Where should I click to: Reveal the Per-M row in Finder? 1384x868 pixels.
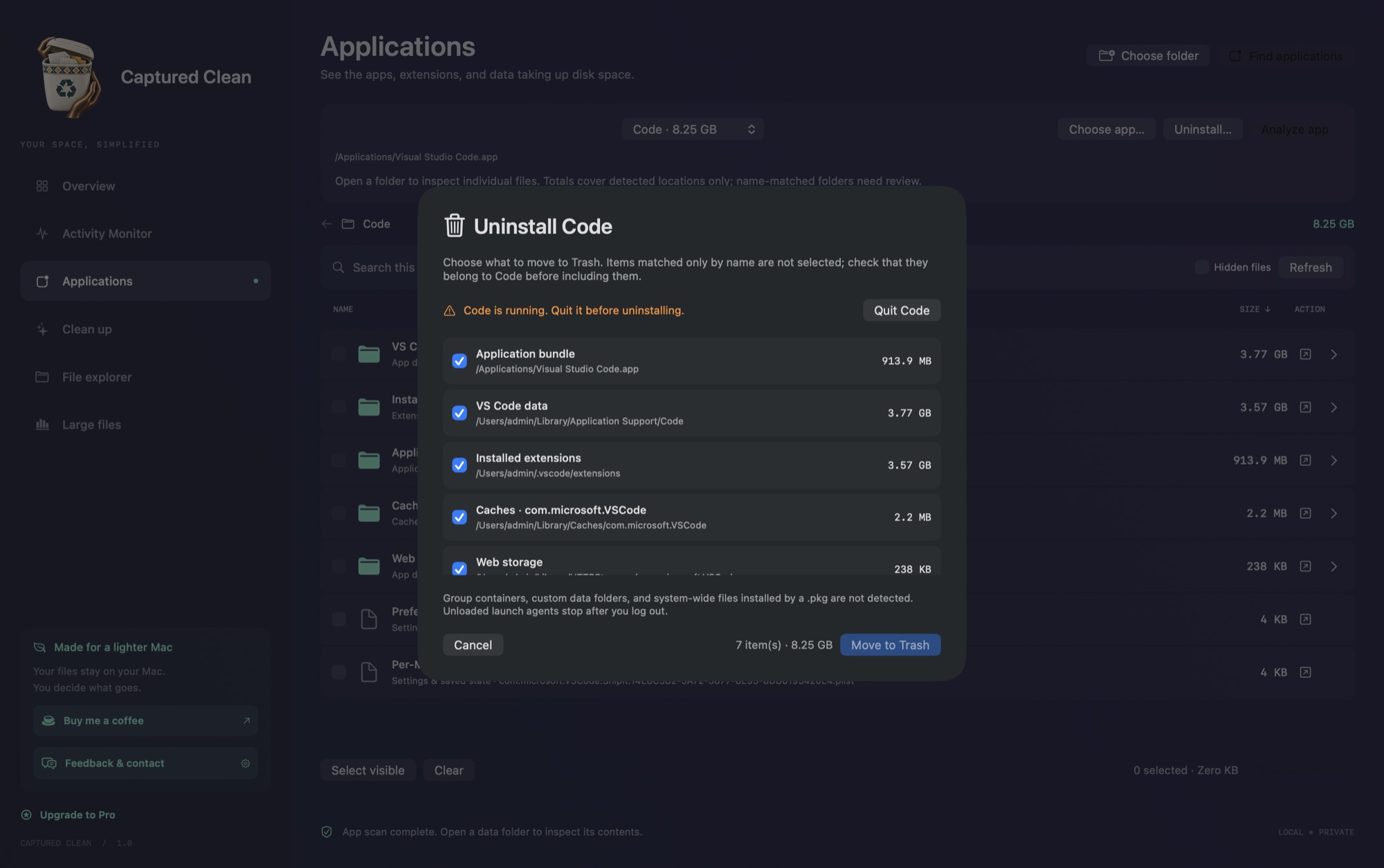tap(1305, 672)
